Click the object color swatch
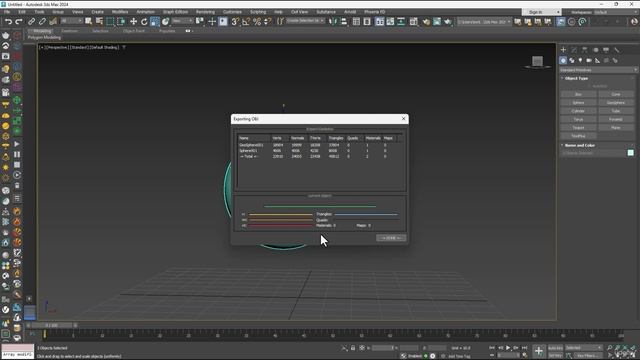The image size is (640, 360). [x=631, y=153]
